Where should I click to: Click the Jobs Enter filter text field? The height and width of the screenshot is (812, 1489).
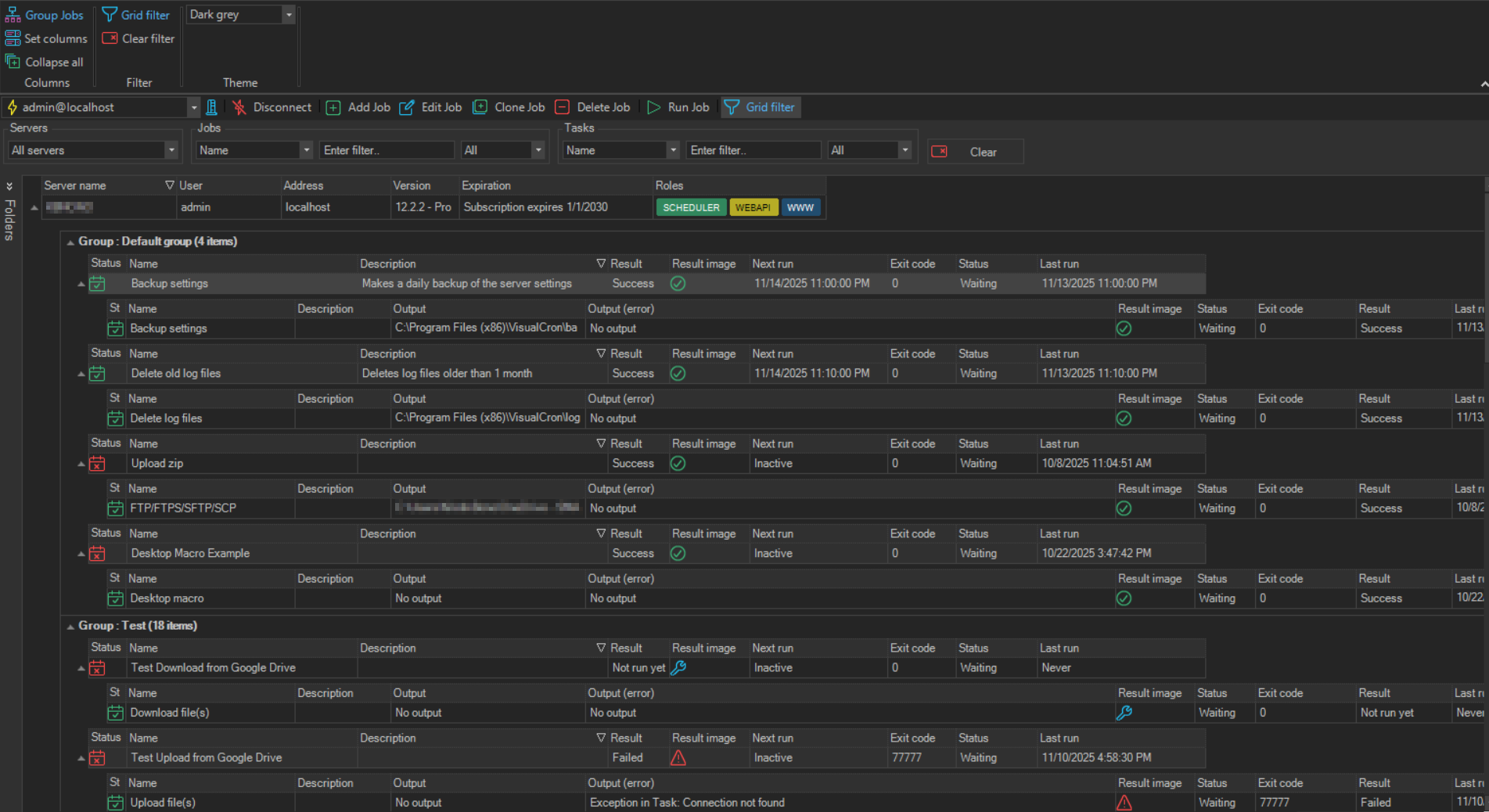[x=387, y=150]
